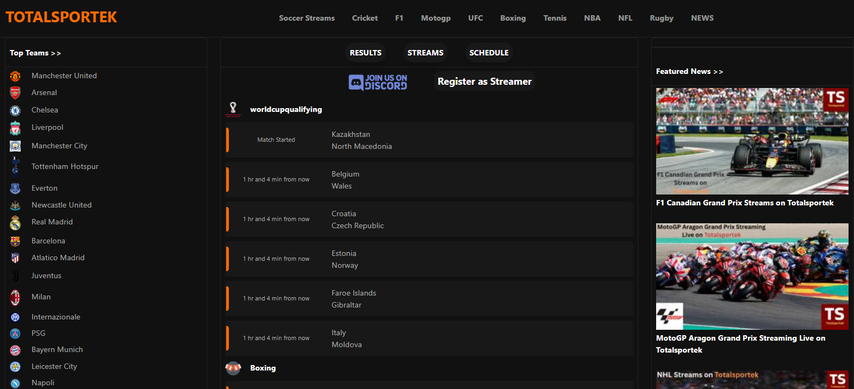The image size is (854, 389).
Task: Open the Rugby navigation item
Action: pos(661,18)
